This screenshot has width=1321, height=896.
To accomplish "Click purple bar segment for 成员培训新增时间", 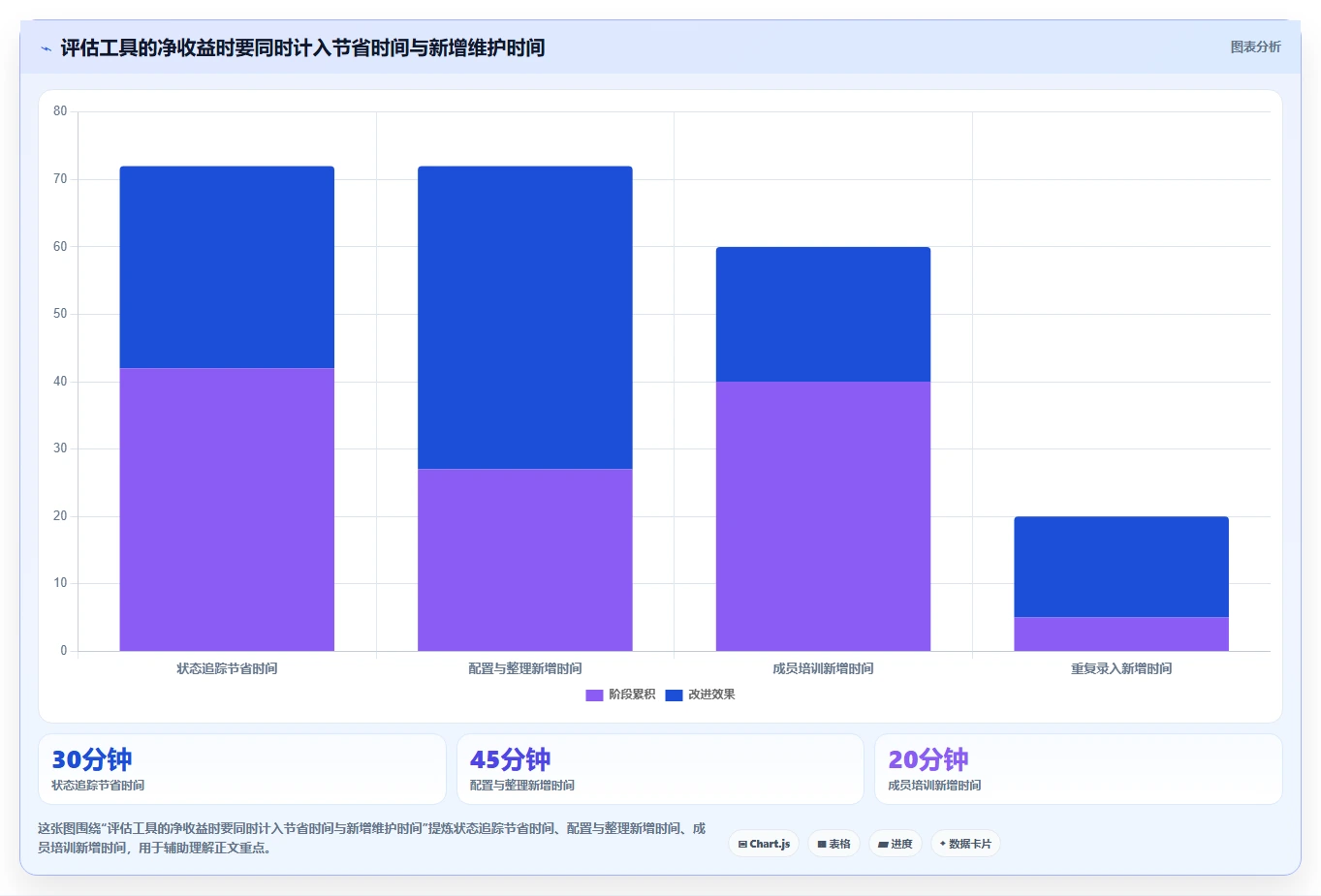I will tap(823, 516).
